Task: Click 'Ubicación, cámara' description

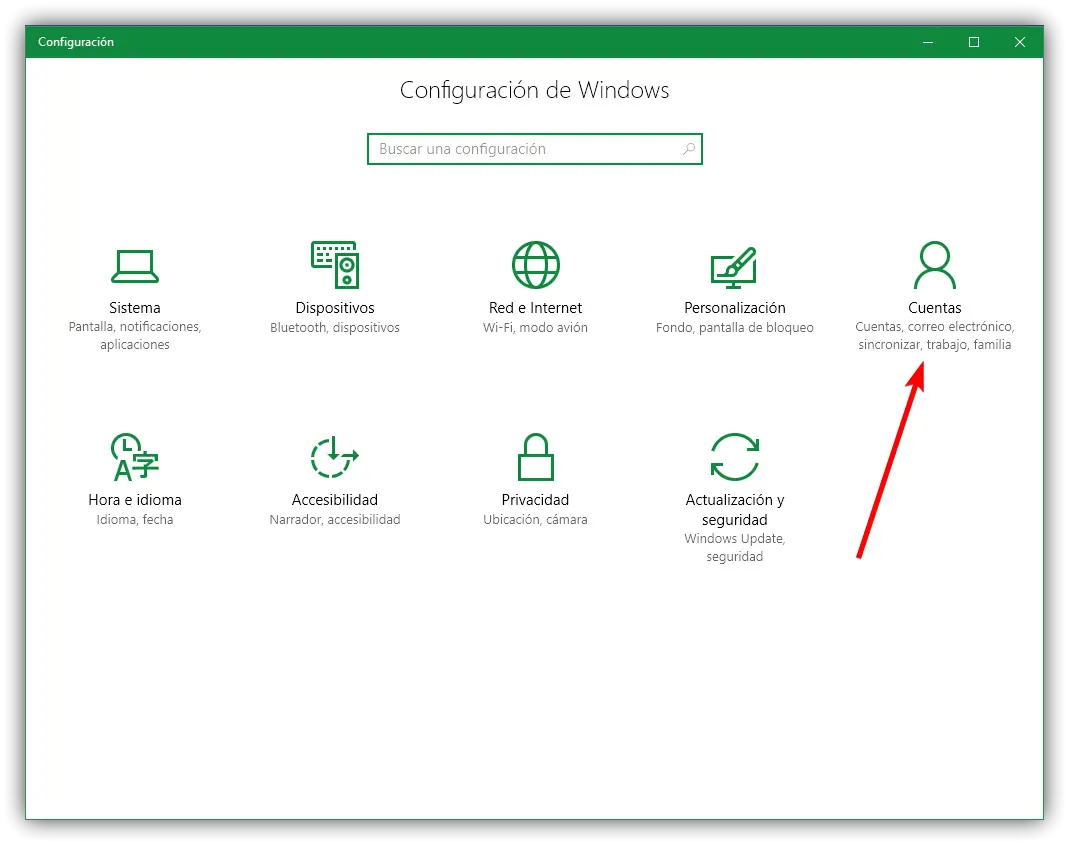Action: coord(535,520)
